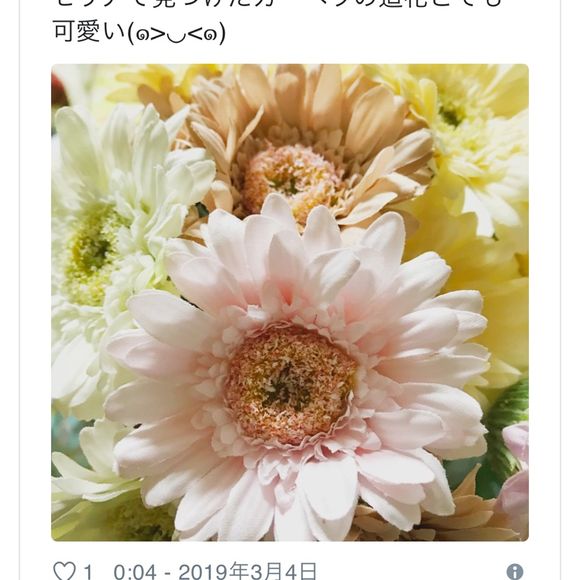Click the 2019年3月4日 date text
This screenshot has width=580, height=580.
[248, 571]
